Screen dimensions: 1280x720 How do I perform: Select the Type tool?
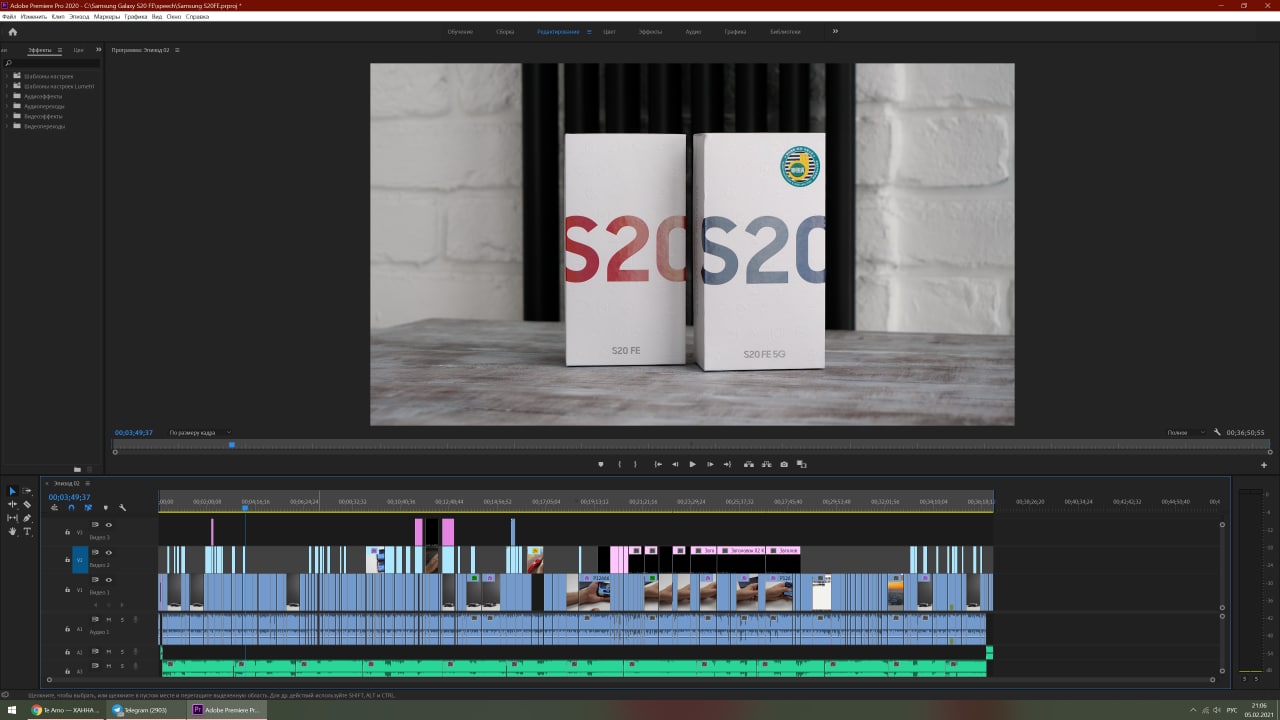click(x=27, y=532)
